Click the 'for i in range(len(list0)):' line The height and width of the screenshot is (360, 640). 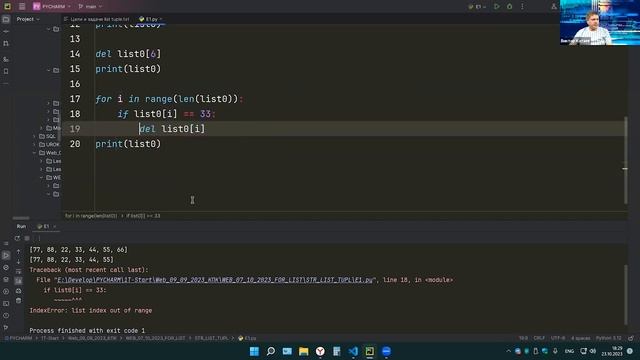pyautogui.click(x=169, y=99)
